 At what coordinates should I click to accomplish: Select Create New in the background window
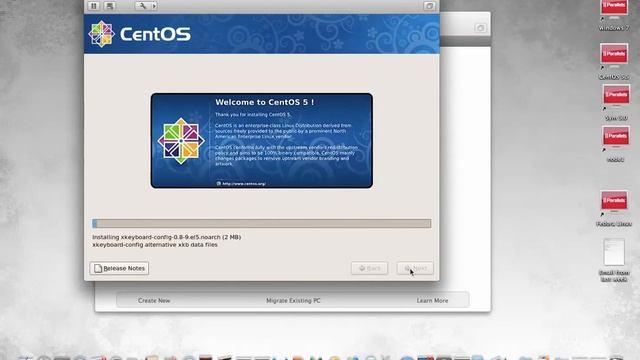point(154,300)
